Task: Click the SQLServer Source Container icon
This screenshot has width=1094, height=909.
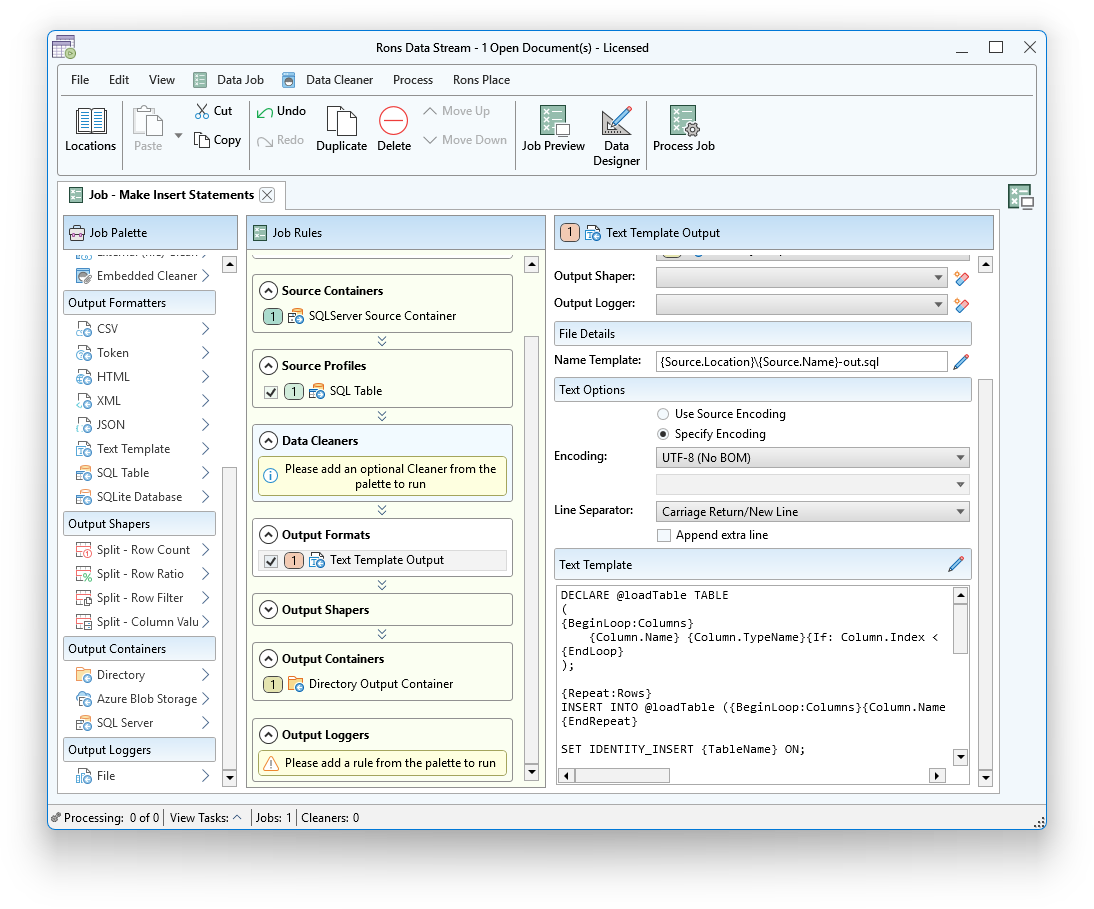Action: click(296, 316)
